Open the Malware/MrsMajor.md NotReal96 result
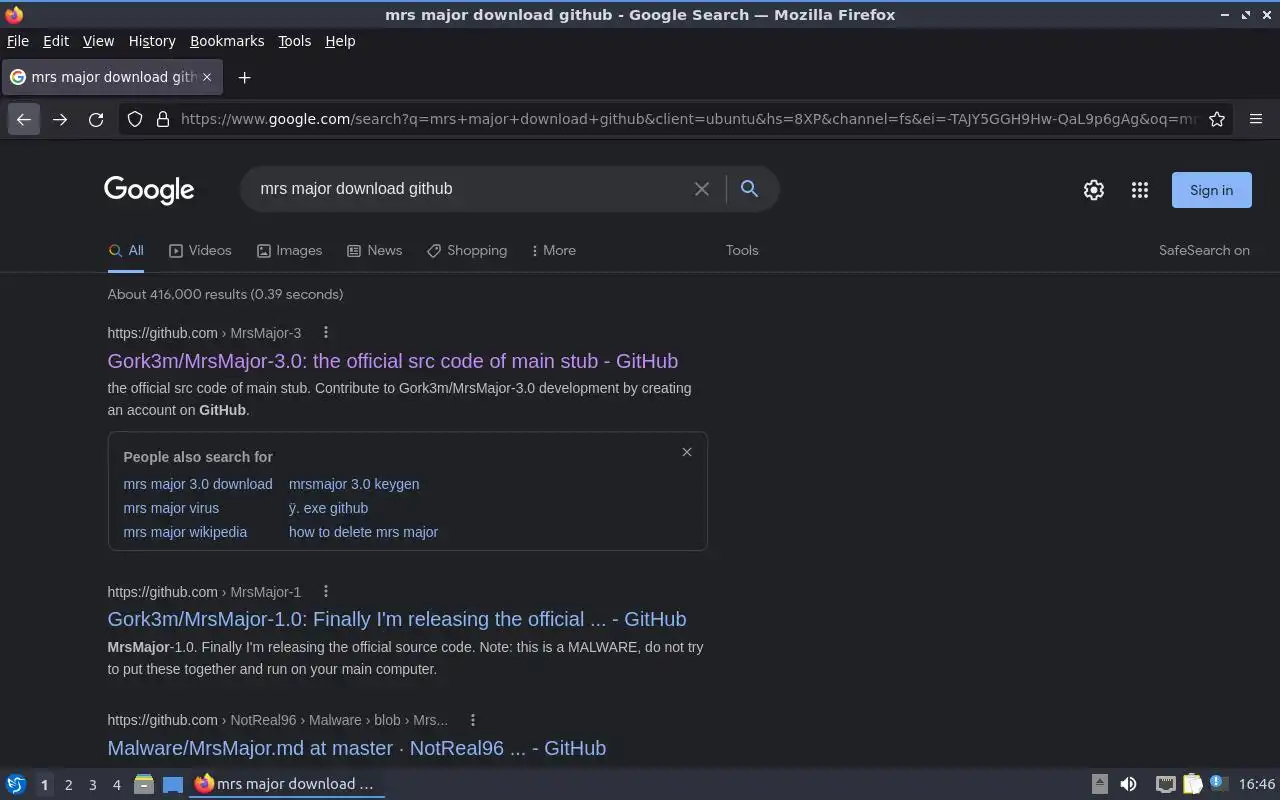The width and height of the screenshot is (1280, 800). coord(357,748)
